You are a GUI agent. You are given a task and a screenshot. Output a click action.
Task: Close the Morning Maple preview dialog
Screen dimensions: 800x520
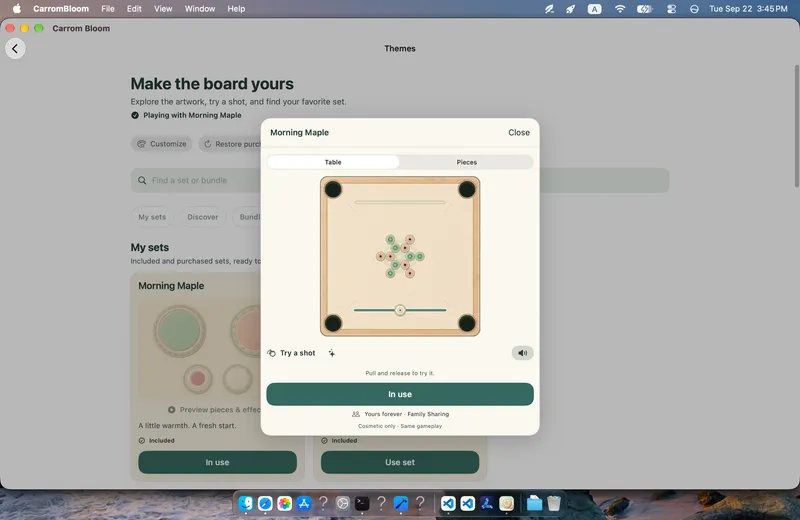tap(518, 132)
